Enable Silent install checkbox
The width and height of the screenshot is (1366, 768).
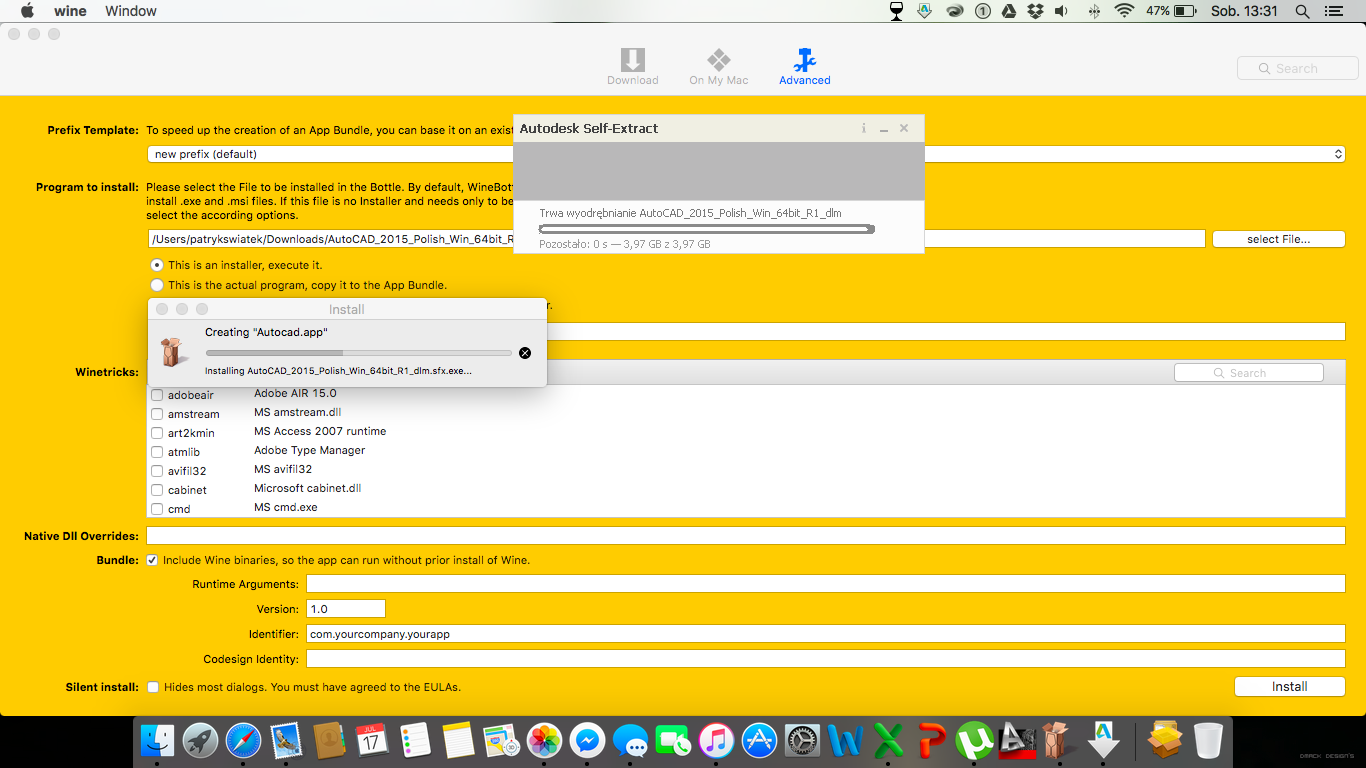click(153, 687)
